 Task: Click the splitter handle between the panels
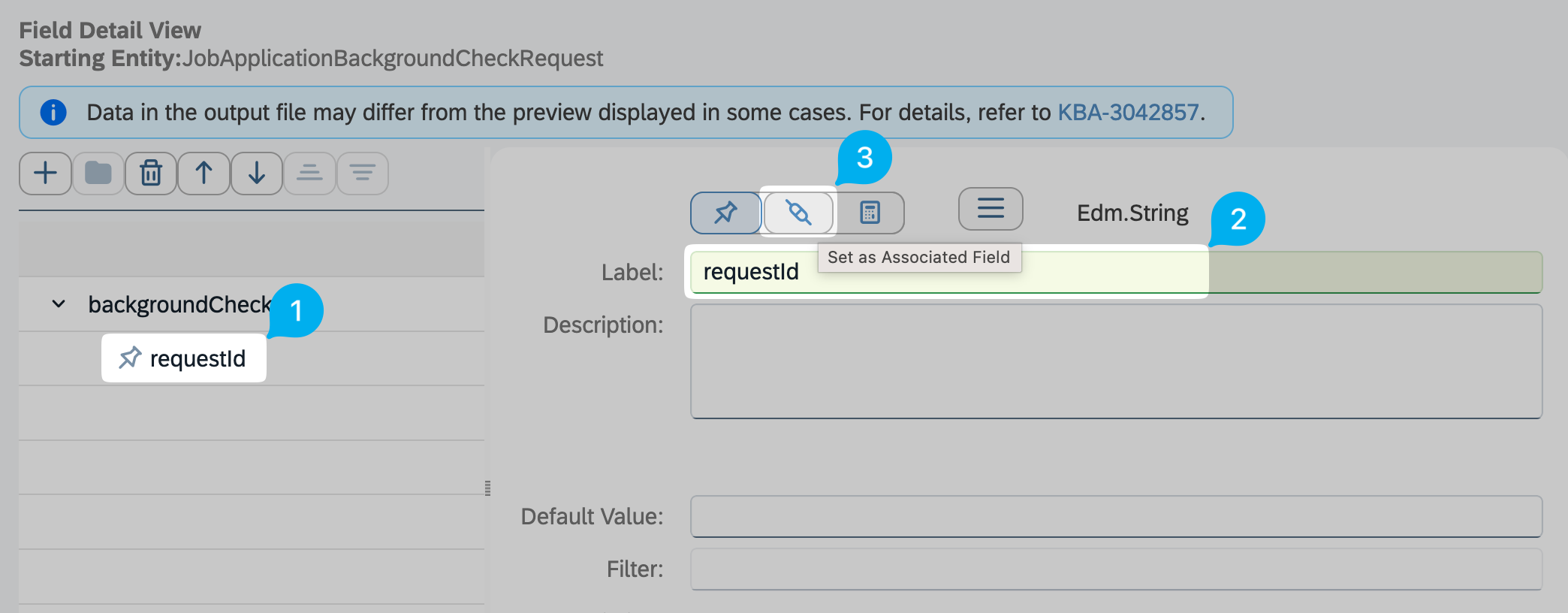[487, 488]
